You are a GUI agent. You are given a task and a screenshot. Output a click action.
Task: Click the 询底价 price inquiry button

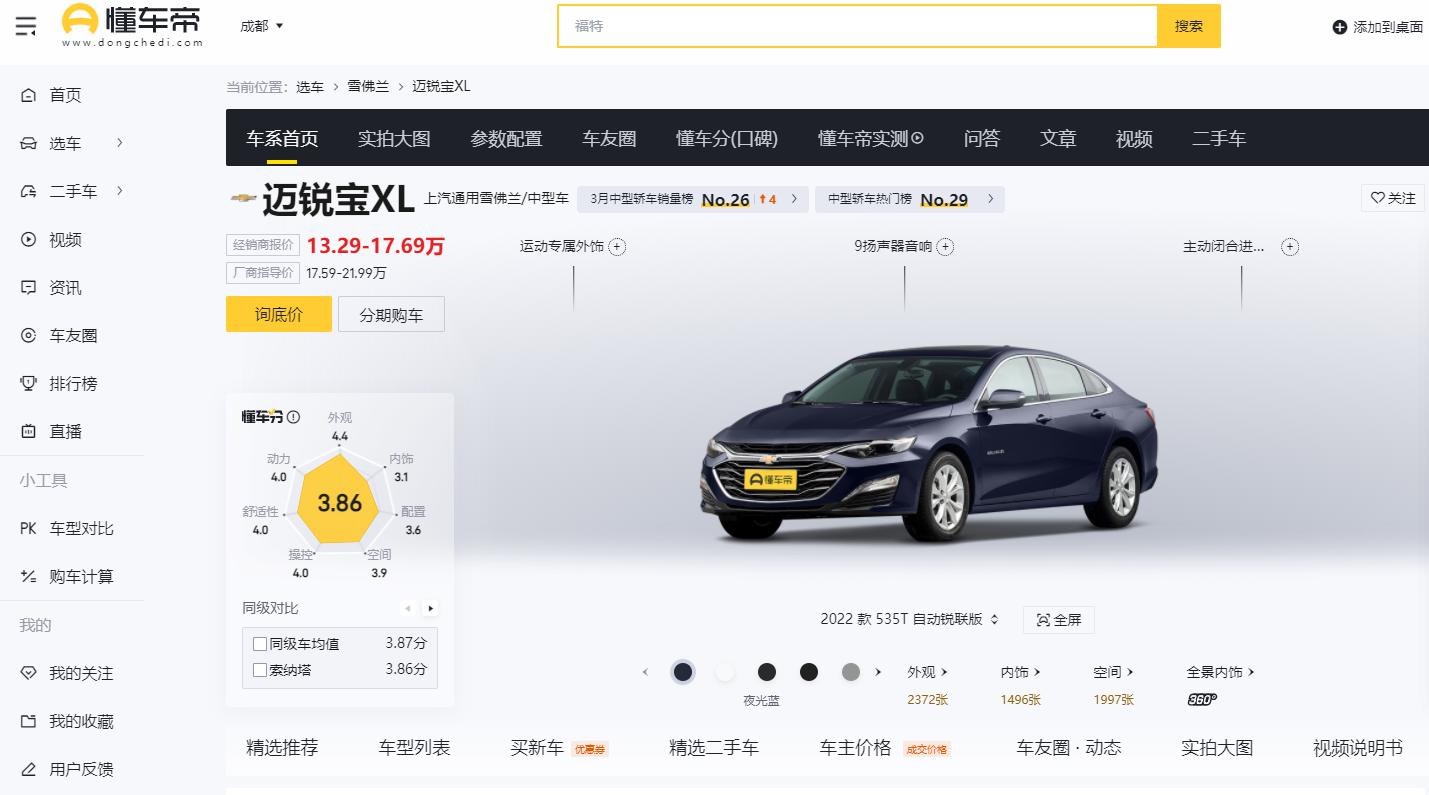point(278,313)
